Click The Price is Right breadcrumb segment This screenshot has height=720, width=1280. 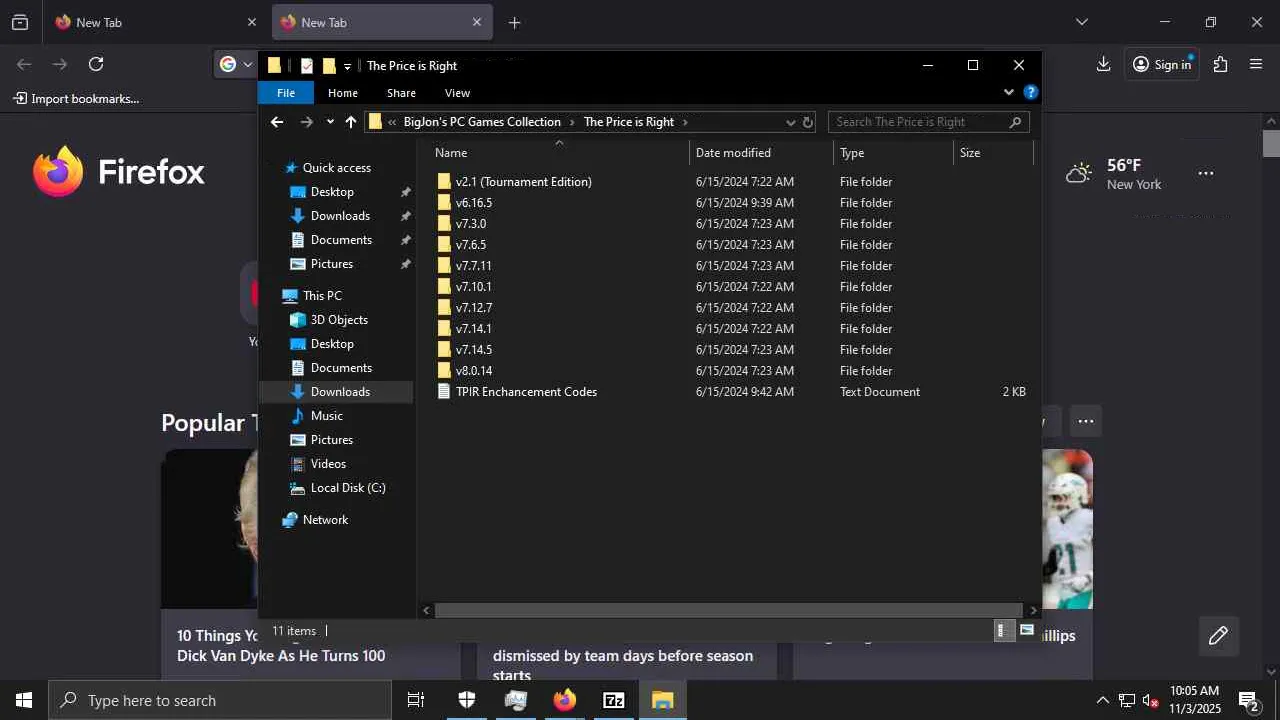(629, 122)
